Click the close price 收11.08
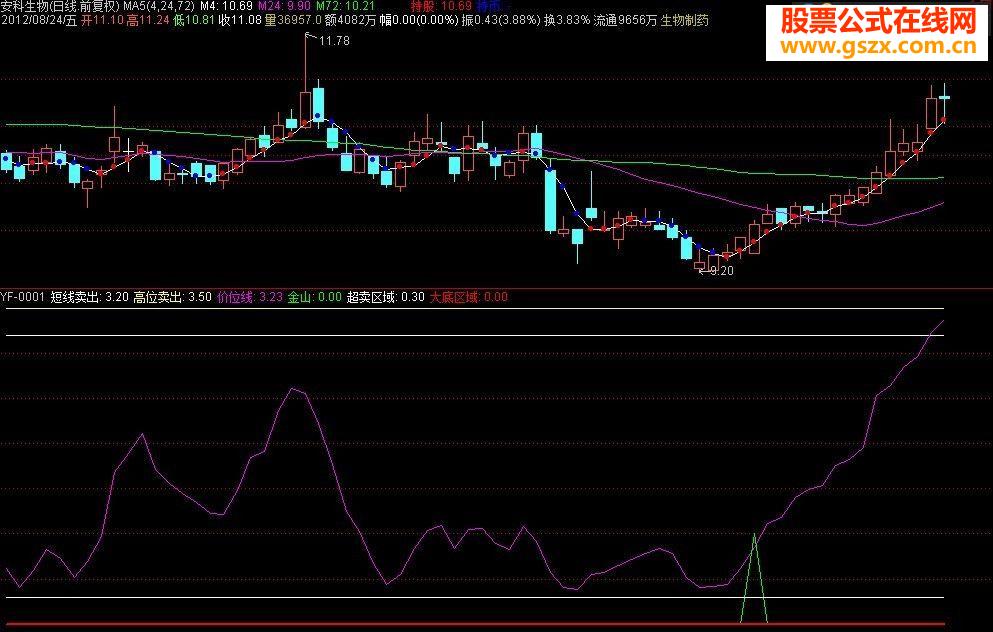Viewport: 993px width, 632px height. click(240, 20)
